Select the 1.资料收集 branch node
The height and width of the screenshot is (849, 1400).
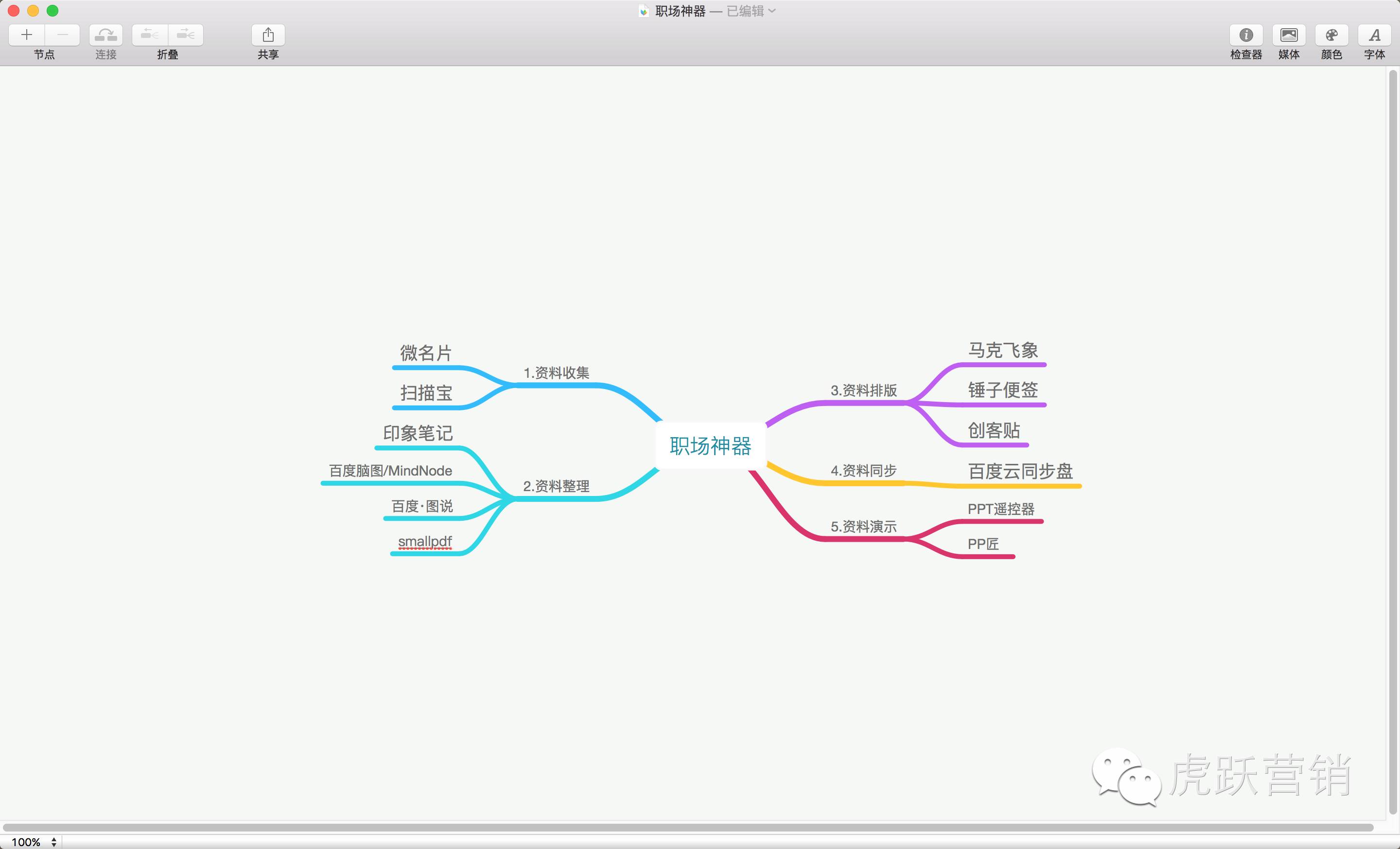tap(556, 373)
